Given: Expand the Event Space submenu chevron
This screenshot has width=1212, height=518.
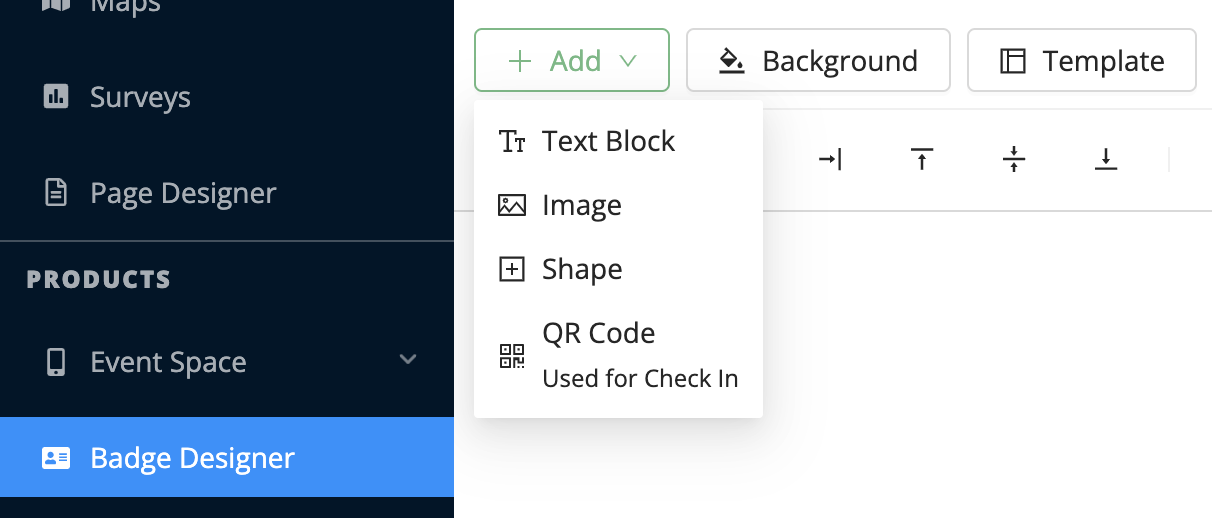Looking at the screenshot, I should [x=408, y=359].
